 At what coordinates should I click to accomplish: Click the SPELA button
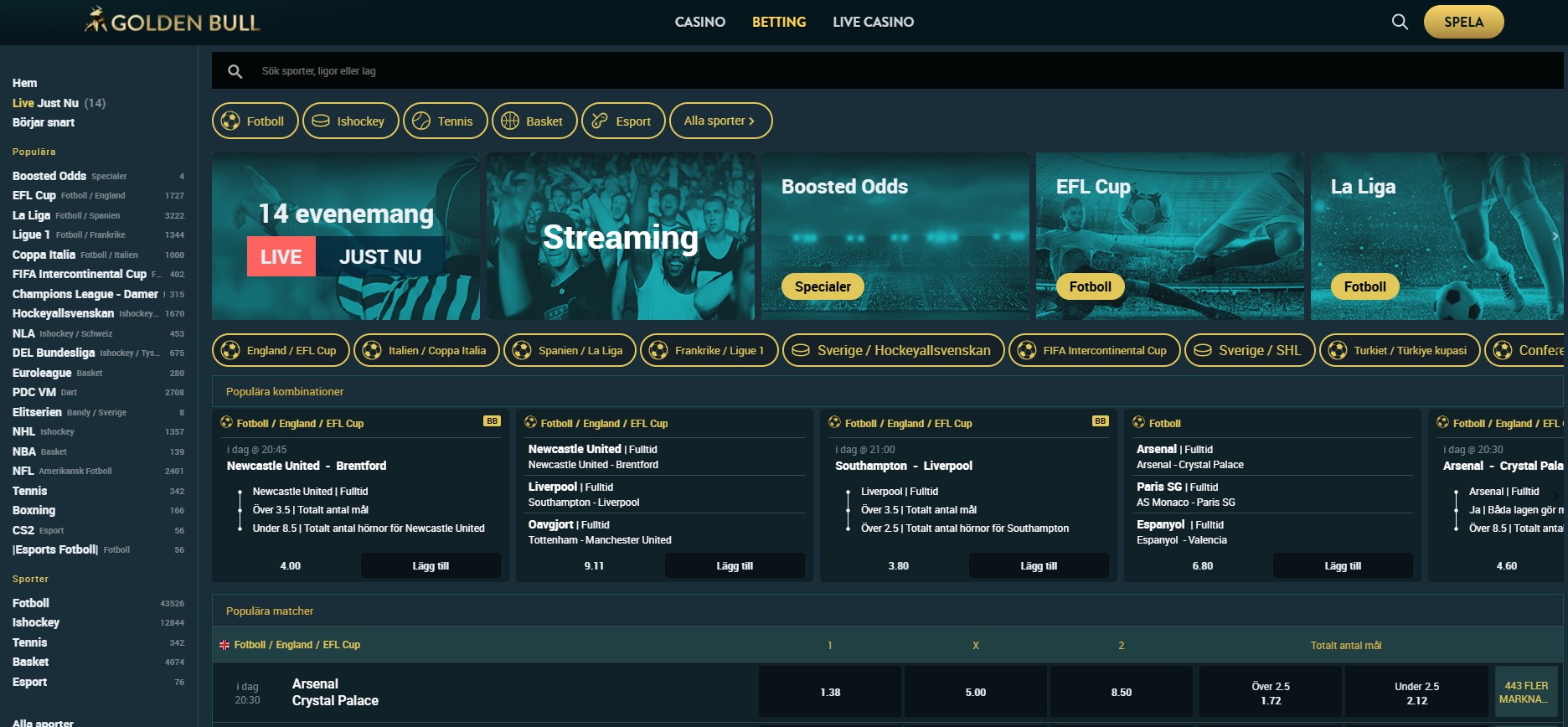[1463, 22]
